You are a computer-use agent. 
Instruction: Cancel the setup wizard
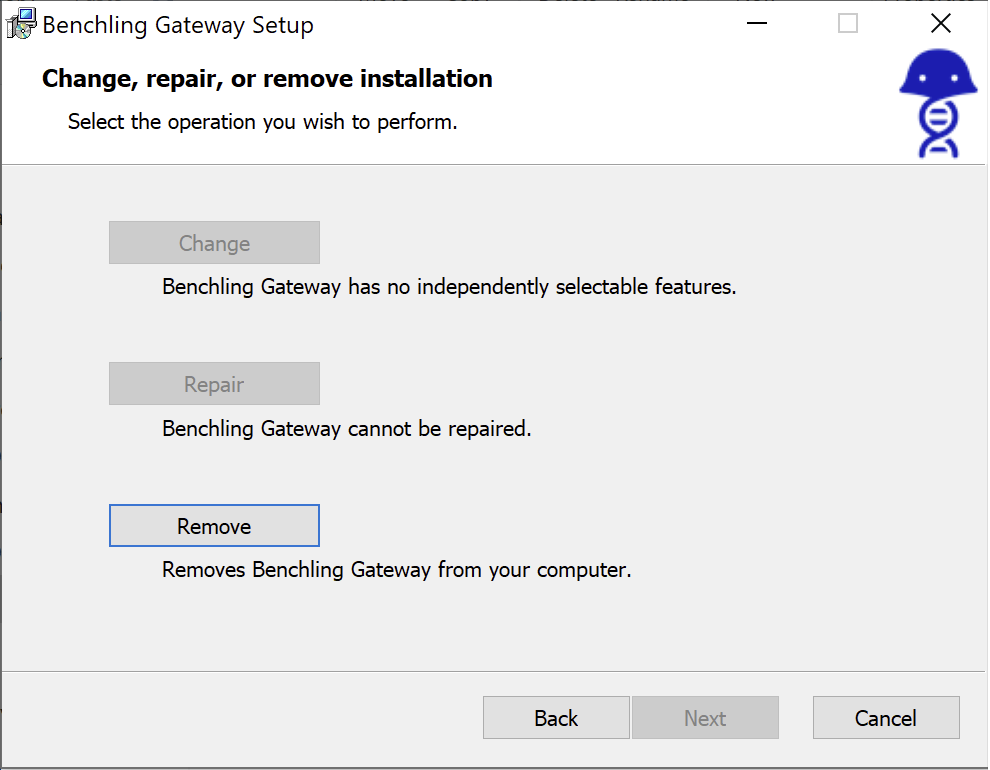point(886,718)
